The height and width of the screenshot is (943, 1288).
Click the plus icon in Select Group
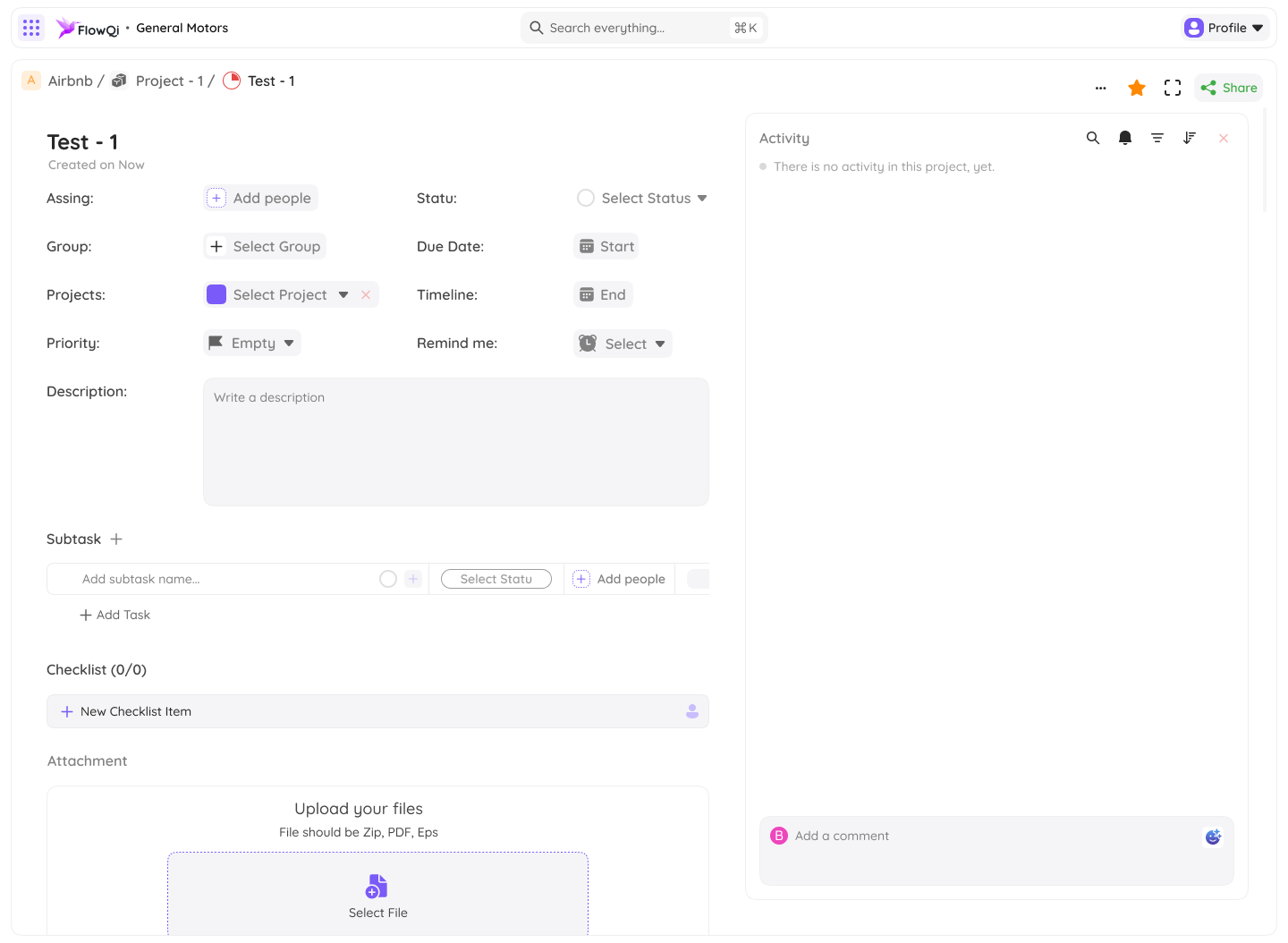point(216,246)
